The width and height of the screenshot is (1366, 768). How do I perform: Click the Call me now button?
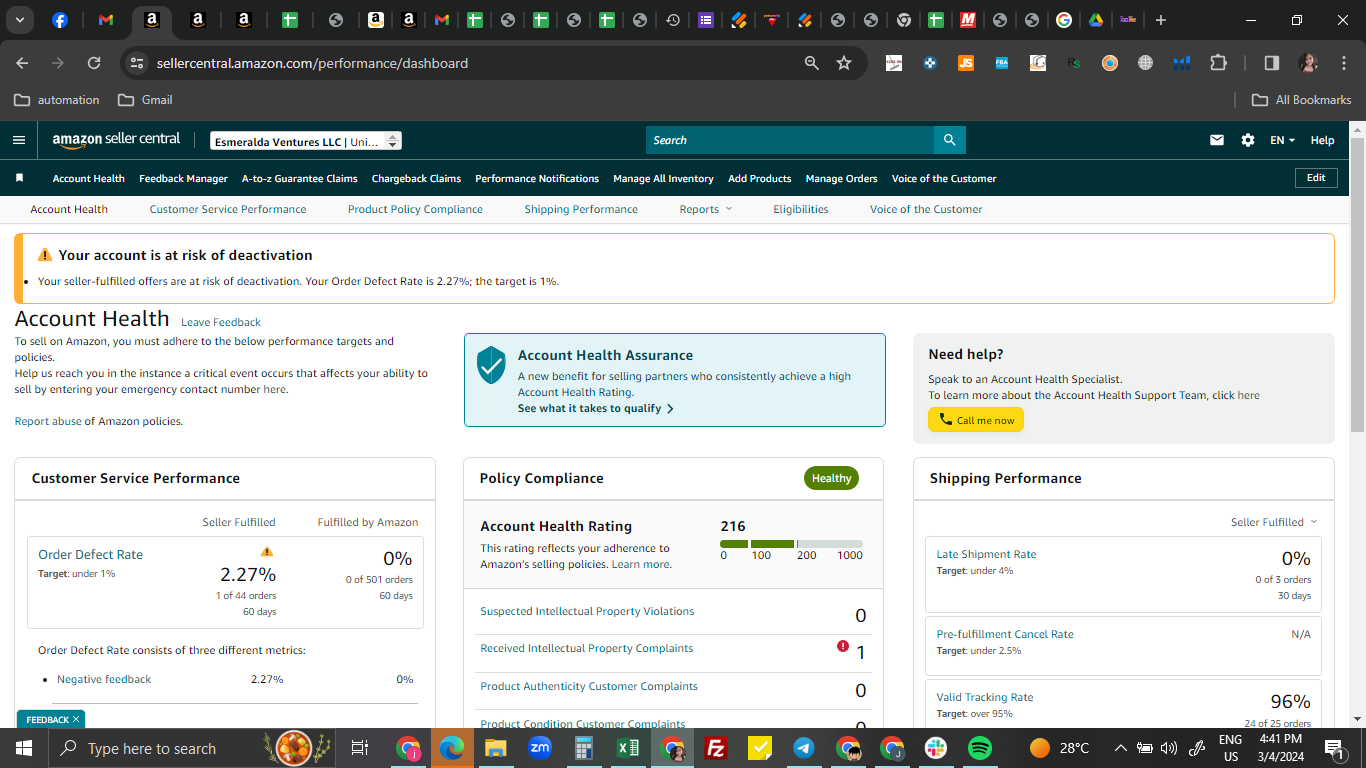pyautogui.click(x=976, y=420)
